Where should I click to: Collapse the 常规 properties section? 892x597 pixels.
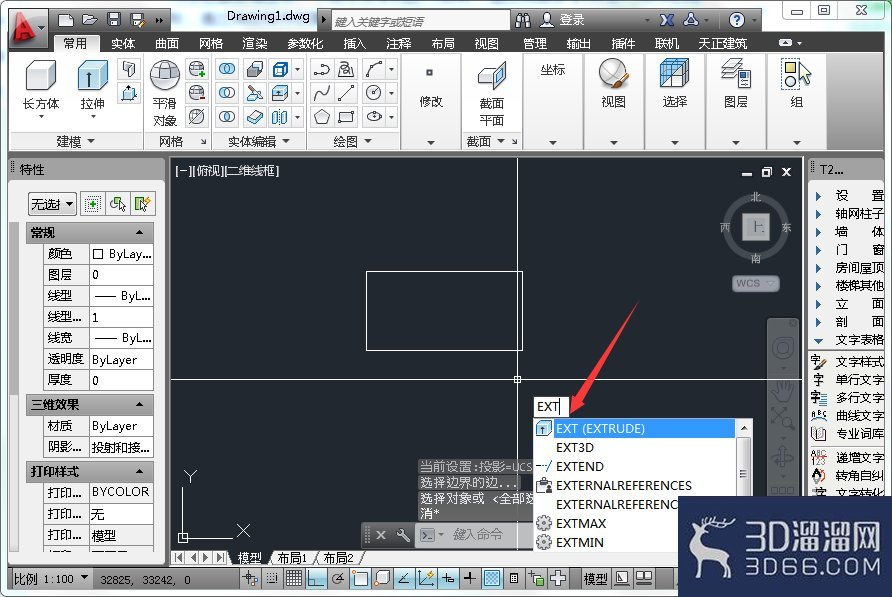(139, 232)
